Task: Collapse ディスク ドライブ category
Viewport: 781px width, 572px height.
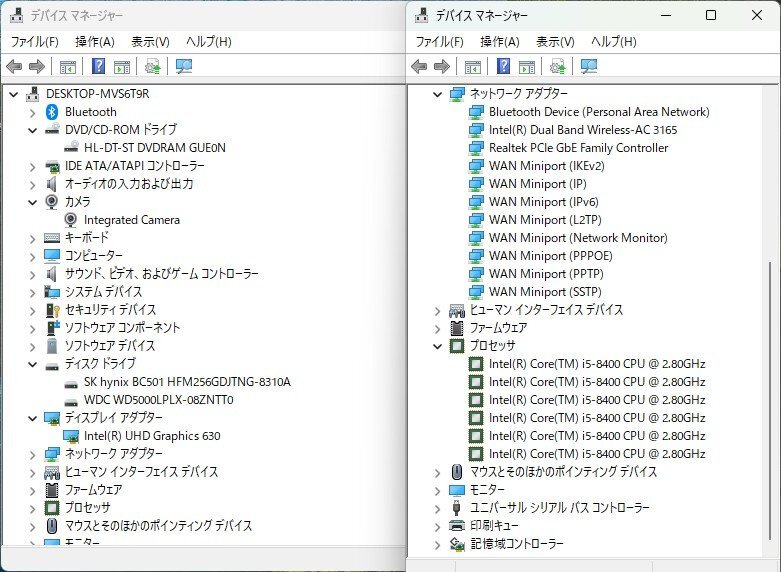Action: click(x=32, y=364)
